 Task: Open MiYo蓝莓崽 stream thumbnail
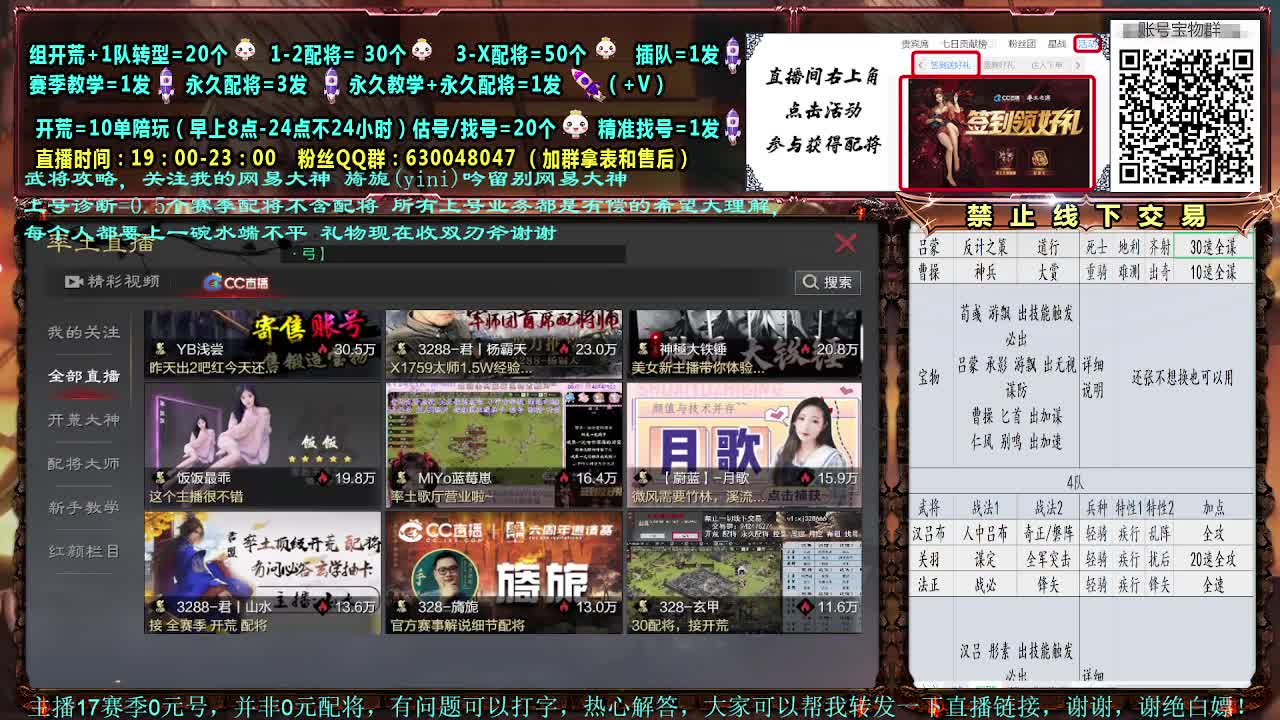tap(504, 445)
